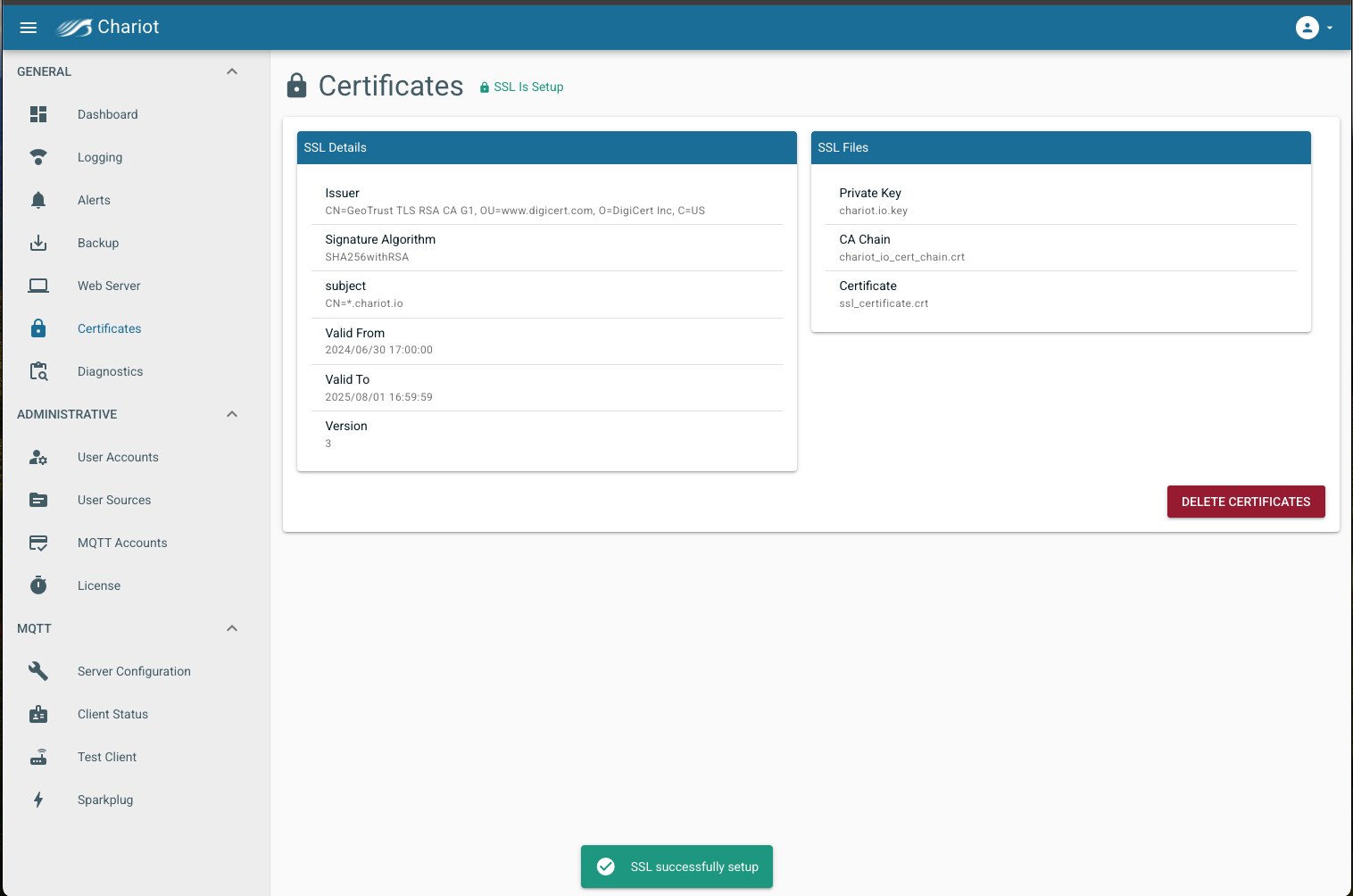Screen dimensions: 1353x896
Task: Click the Logging wifi-style icon
Action: point(38,157)
